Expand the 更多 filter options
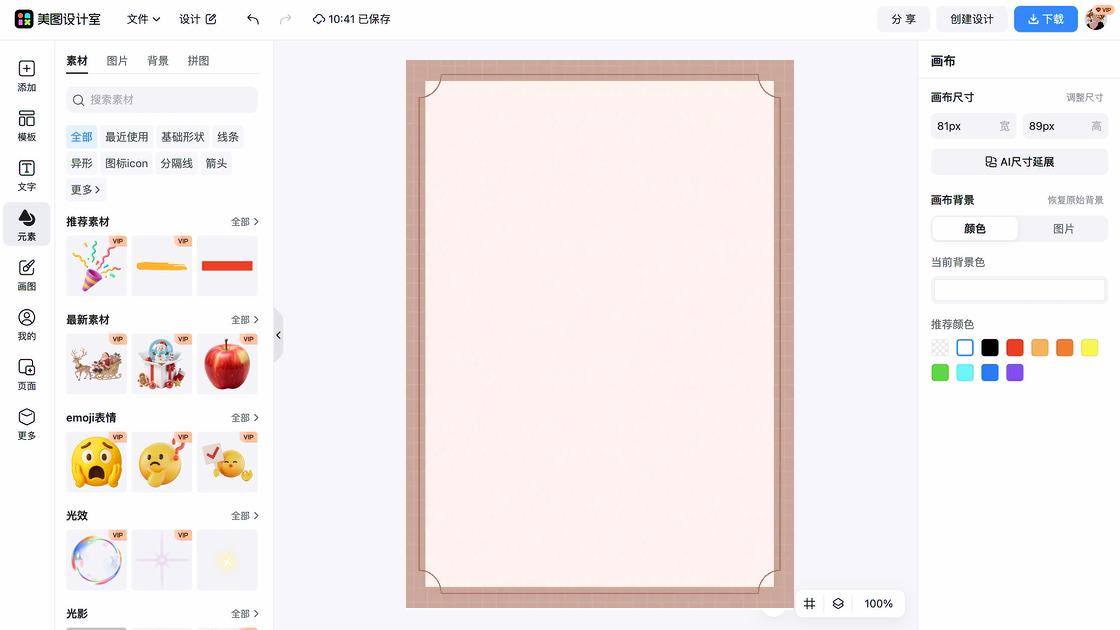 [84, 189]
